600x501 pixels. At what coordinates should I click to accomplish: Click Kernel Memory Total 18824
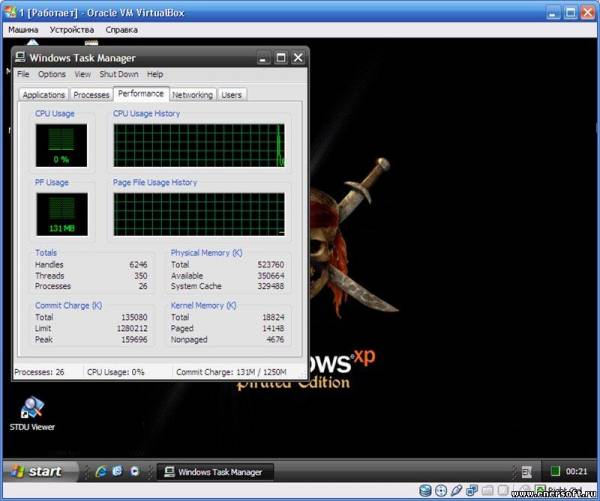point(273,317)
